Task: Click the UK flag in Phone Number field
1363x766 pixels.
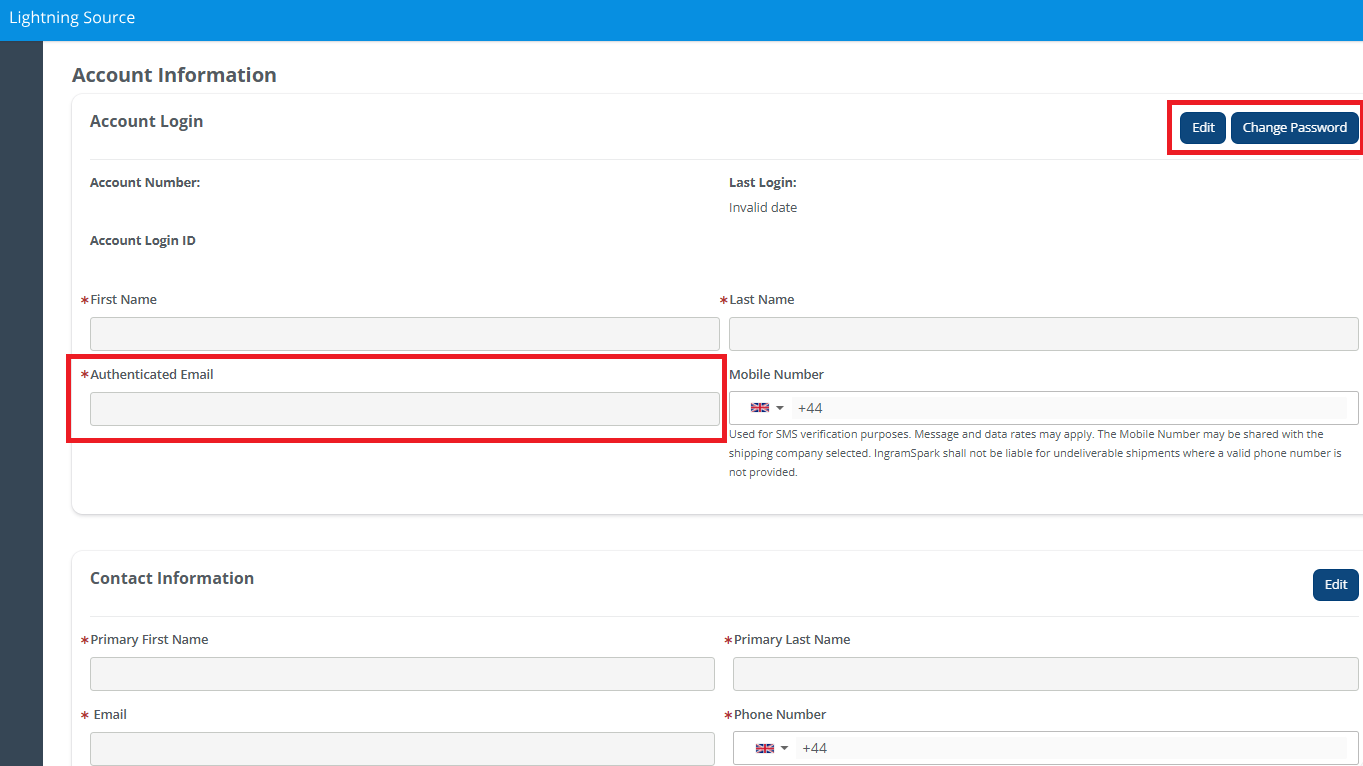Action: pos(764,749)
